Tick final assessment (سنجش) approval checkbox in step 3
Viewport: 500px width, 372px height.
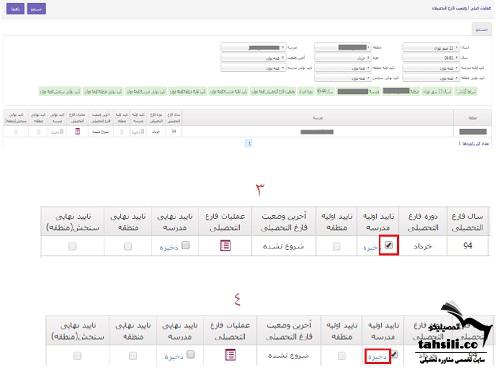pos(72,247)
